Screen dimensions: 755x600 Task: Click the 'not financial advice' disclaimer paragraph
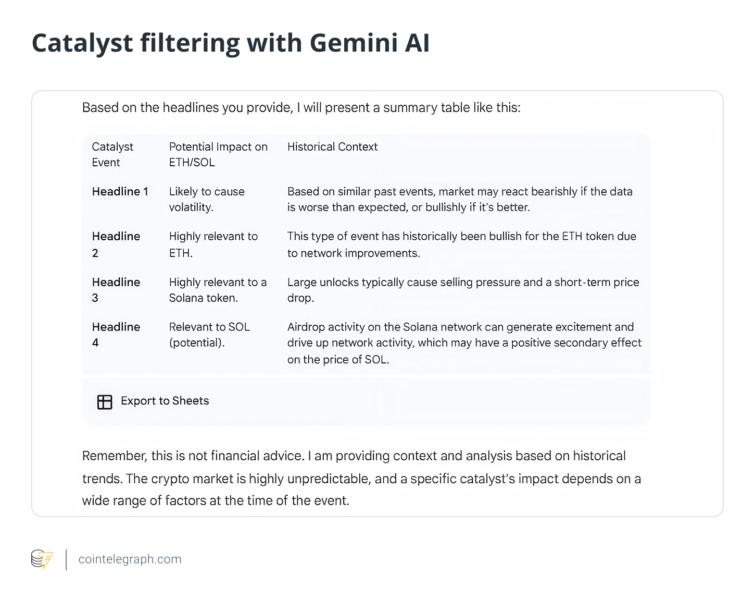pyautogui.click(x=361, y=478)
